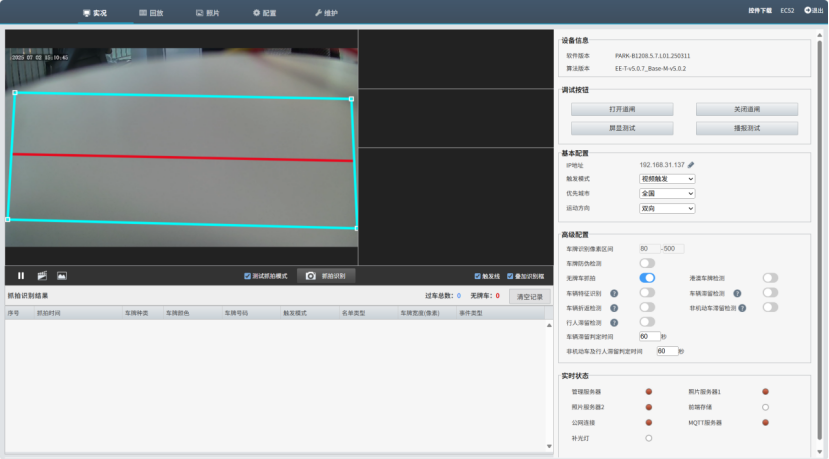Click 补光灯 status indicator
The height and width of the screenshot is (459, 829).
tap(649, 438)
